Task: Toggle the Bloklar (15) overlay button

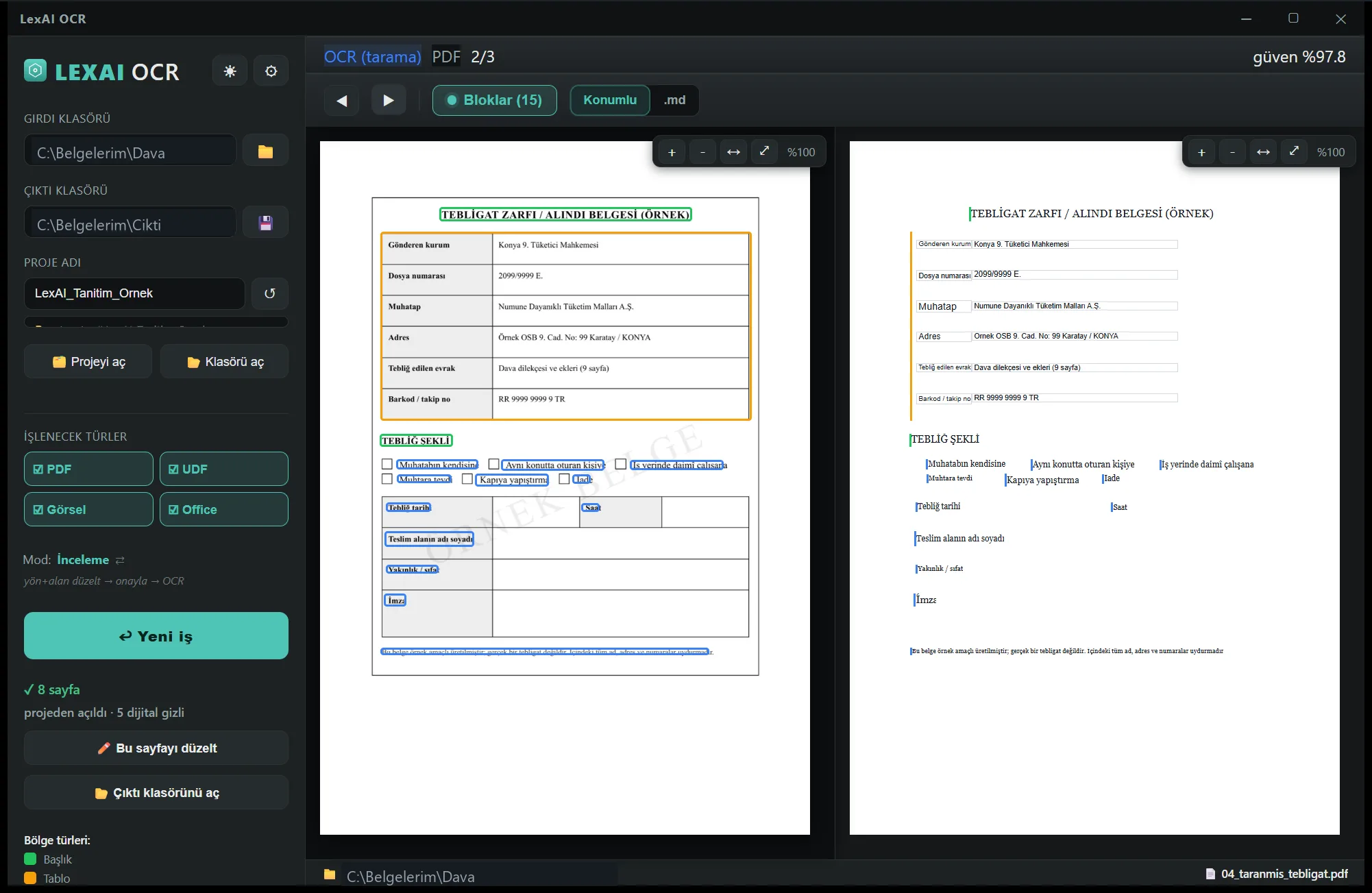Action: tap(495, 100)
